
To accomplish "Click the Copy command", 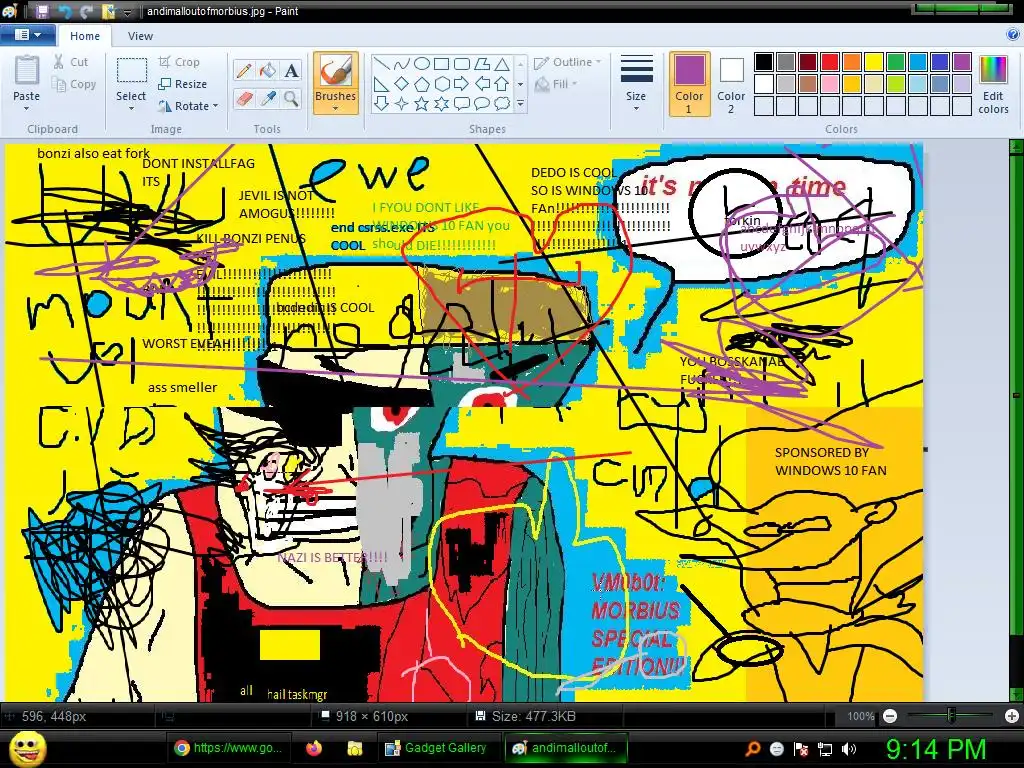I will pyautogui.click(x=74, y=84).
